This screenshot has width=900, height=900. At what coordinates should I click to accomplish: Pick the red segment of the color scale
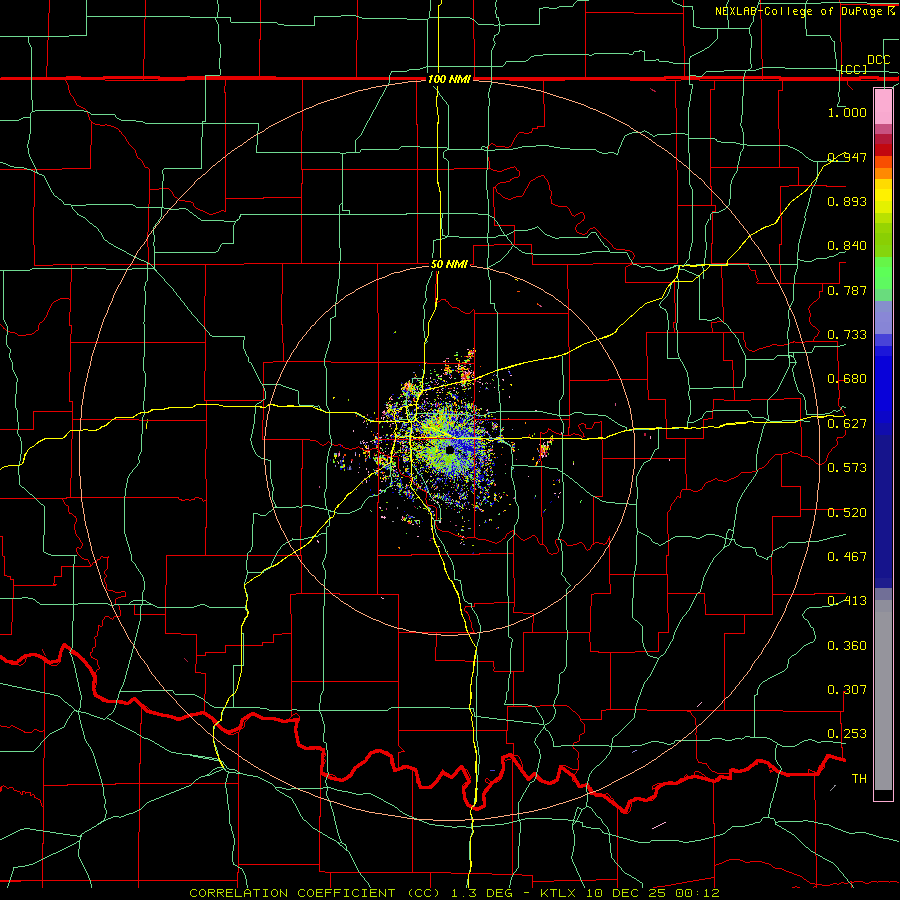click(883, 150)
